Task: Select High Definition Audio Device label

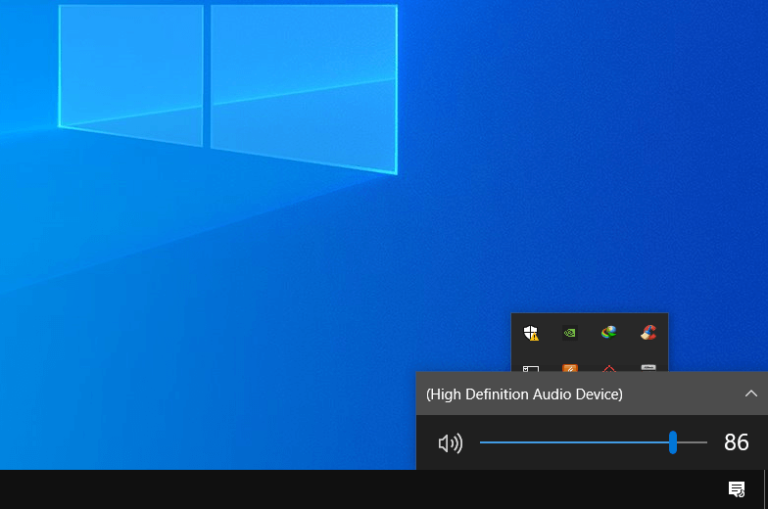Action: [524, 394]
